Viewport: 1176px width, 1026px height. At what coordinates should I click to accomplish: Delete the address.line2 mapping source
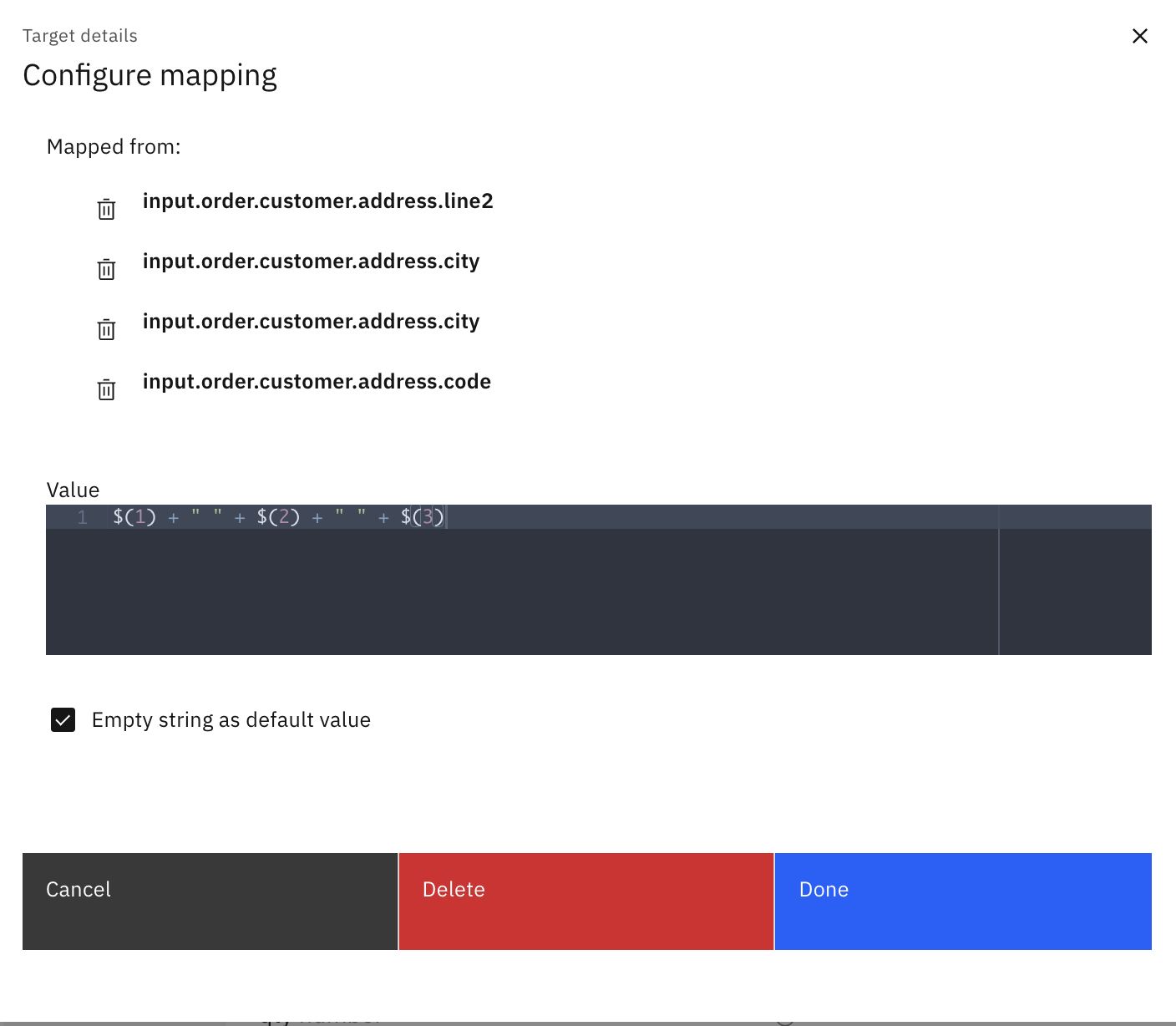point(106,209)
